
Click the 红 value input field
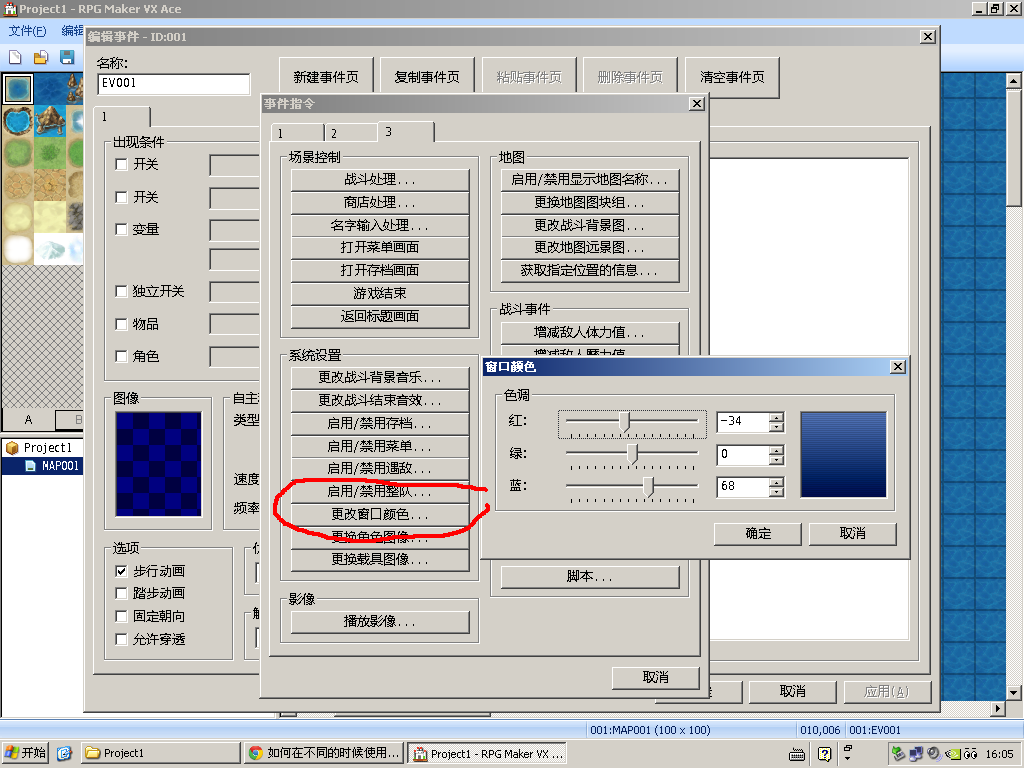pos(743,422)
